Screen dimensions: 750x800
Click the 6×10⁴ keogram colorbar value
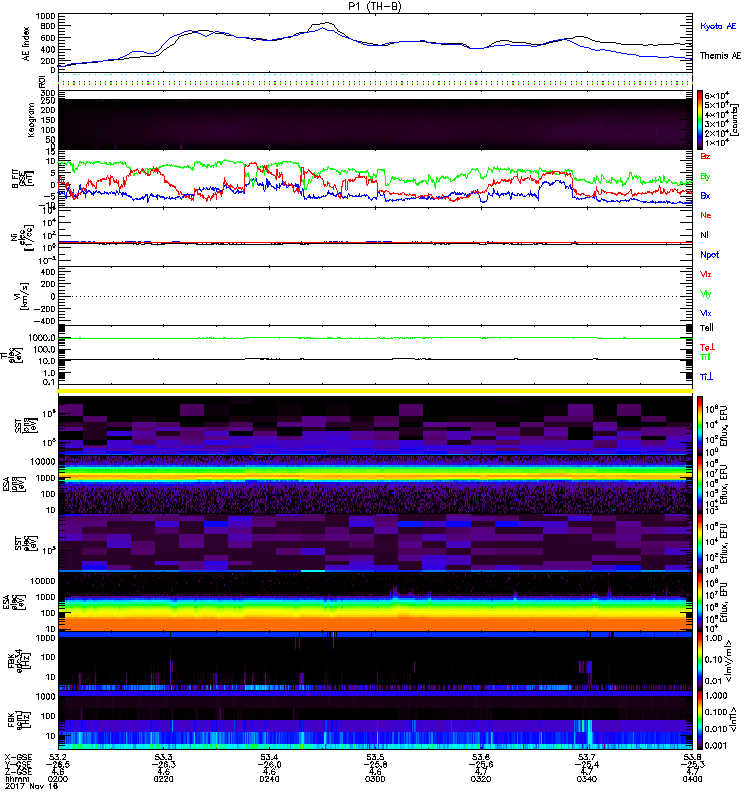click(717, 96)
